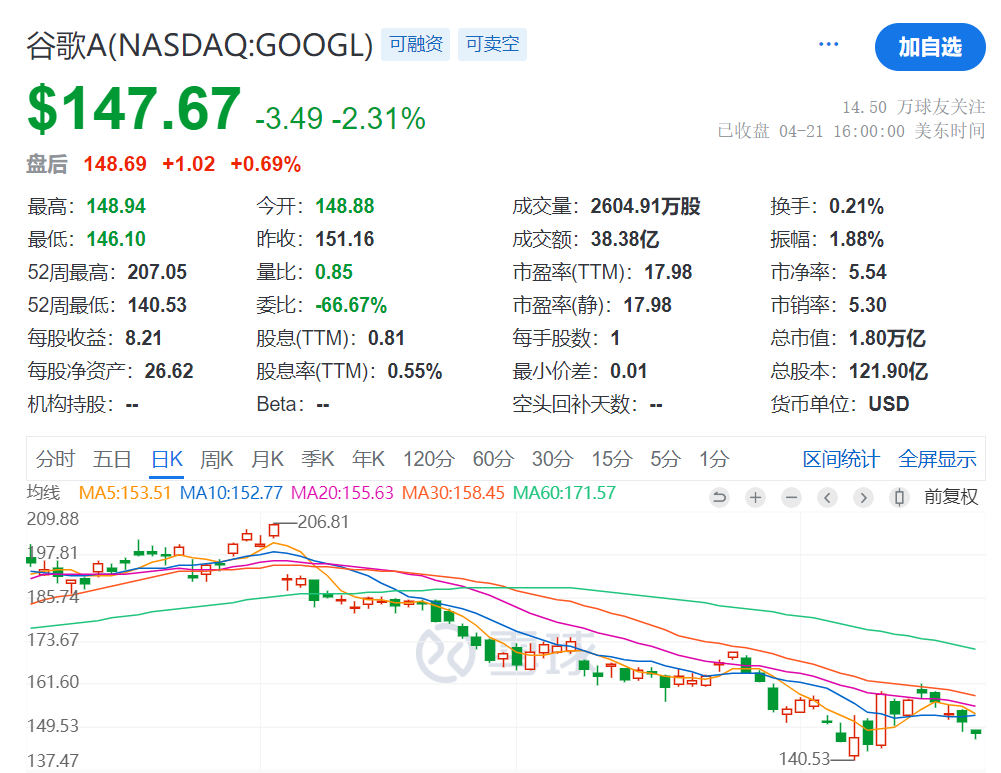Switch to 5分 interval tab
Screen dimensions: 1001x773
point(665,459)
